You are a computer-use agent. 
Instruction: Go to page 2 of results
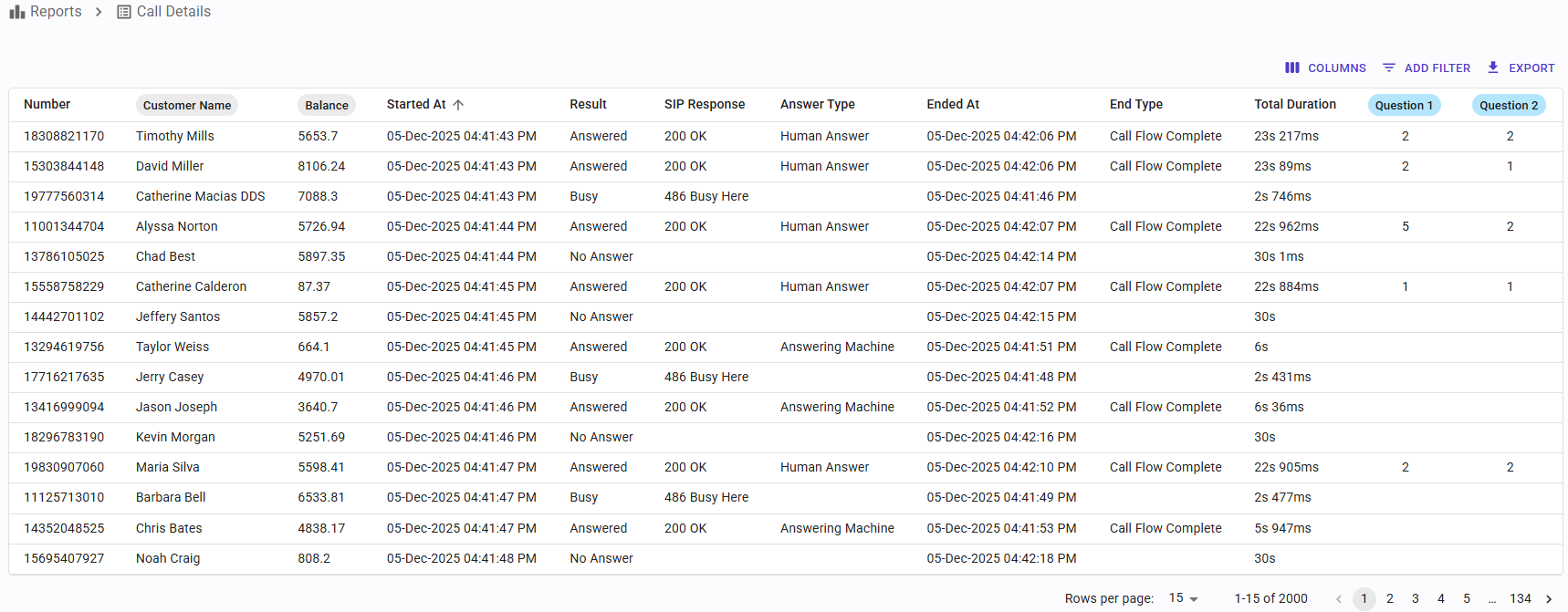[1390, 599]
